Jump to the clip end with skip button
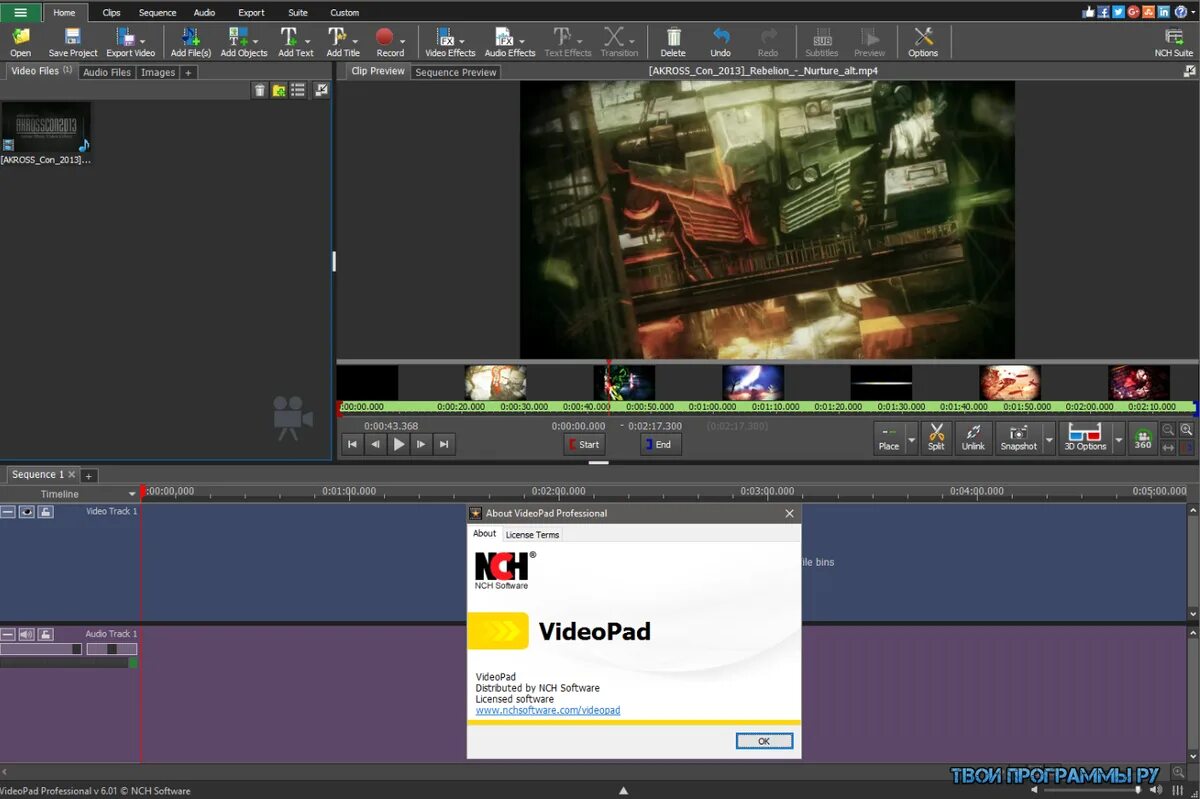The width and height of the screenshot is (1200, 799). [x=444, y=445]
